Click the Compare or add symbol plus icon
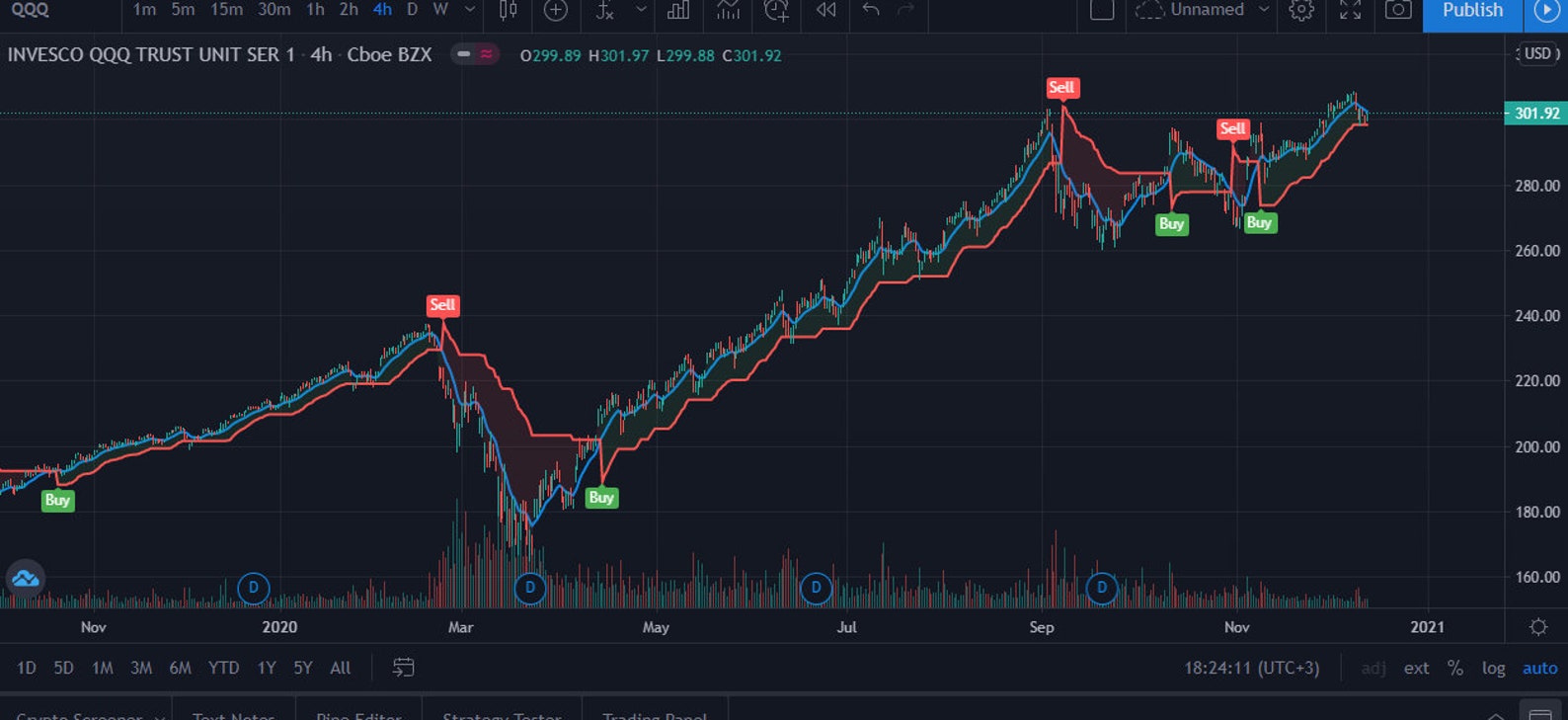 (556, 11)
